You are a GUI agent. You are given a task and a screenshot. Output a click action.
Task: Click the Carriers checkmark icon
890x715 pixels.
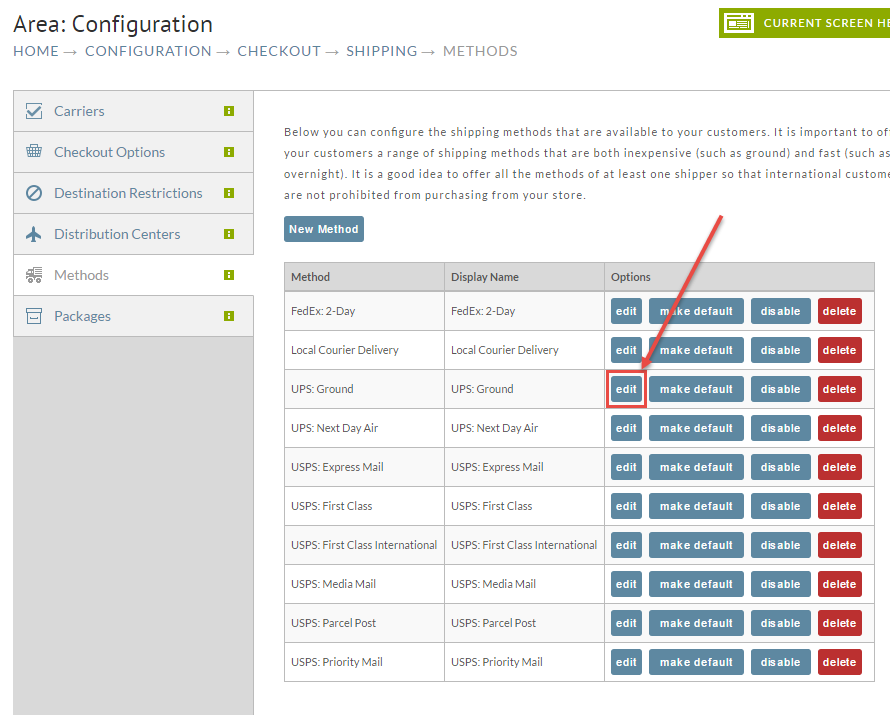click(x=34, y=111)
